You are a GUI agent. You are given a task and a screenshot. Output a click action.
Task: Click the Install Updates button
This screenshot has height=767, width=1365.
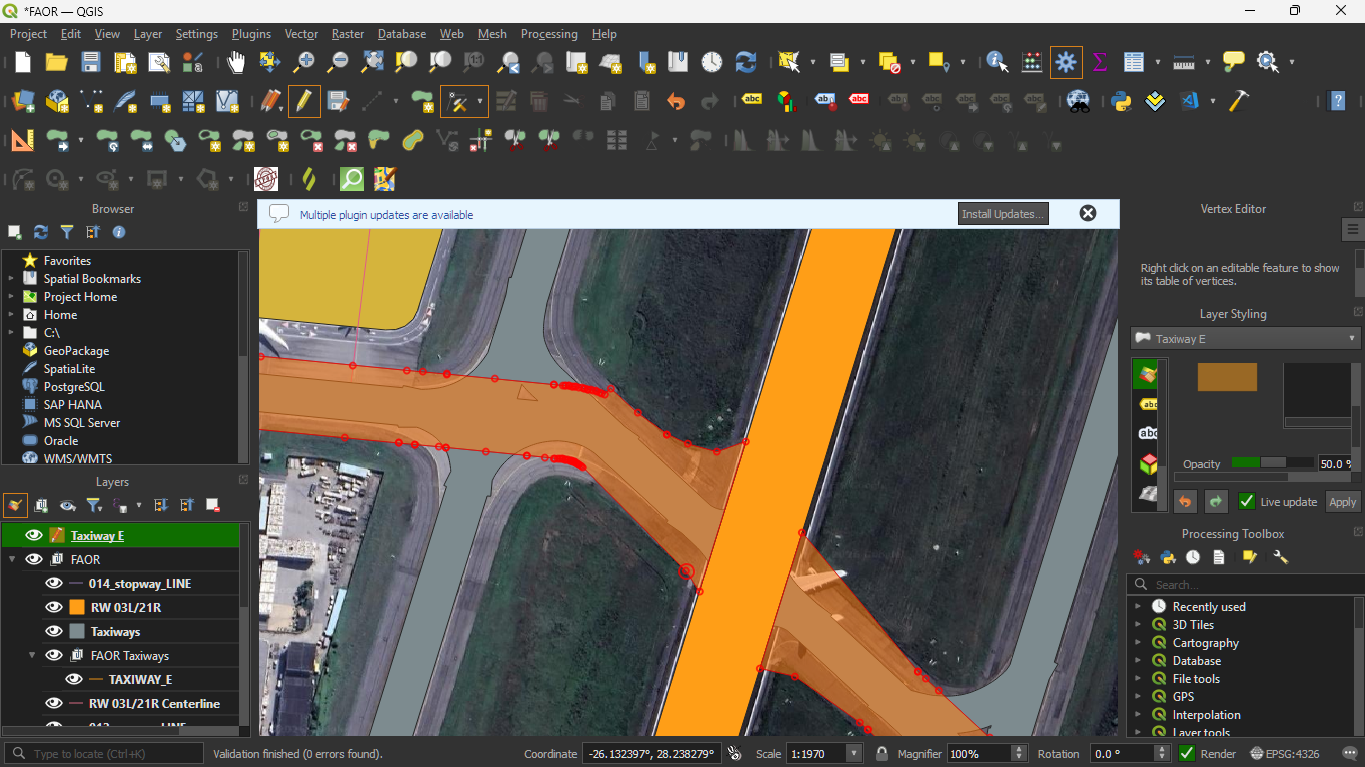[x=1002, y=214]
